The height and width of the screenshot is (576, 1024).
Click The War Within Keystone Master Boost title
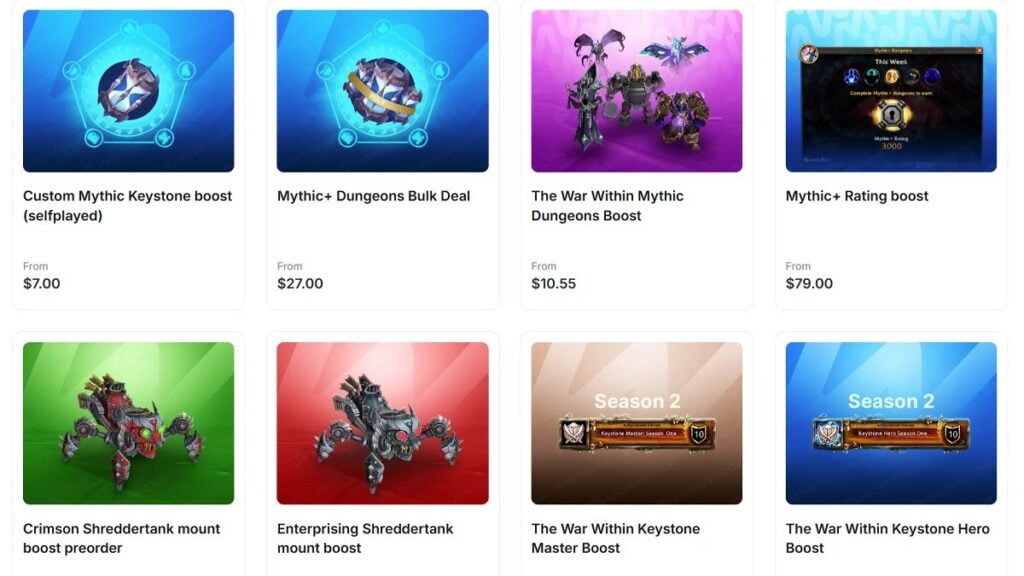pos(615,538)
